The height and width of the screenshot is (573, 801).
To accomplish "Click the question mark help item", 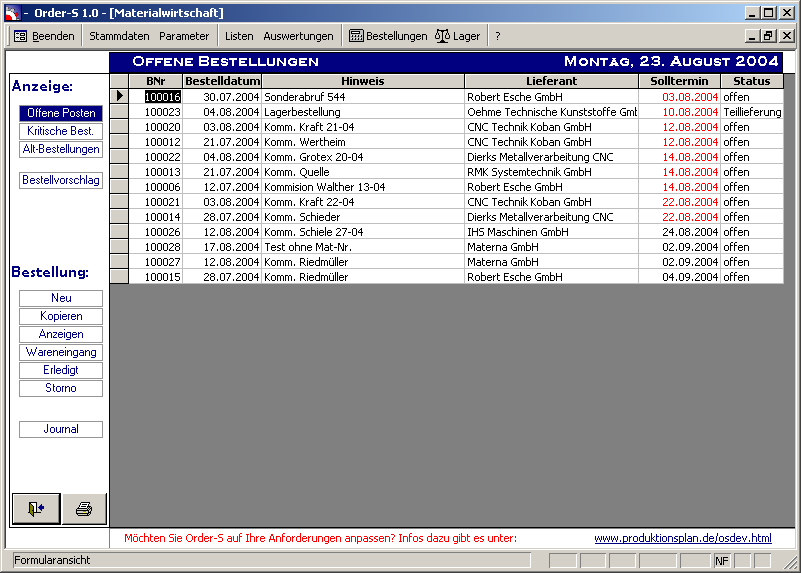I will point(497,36).
